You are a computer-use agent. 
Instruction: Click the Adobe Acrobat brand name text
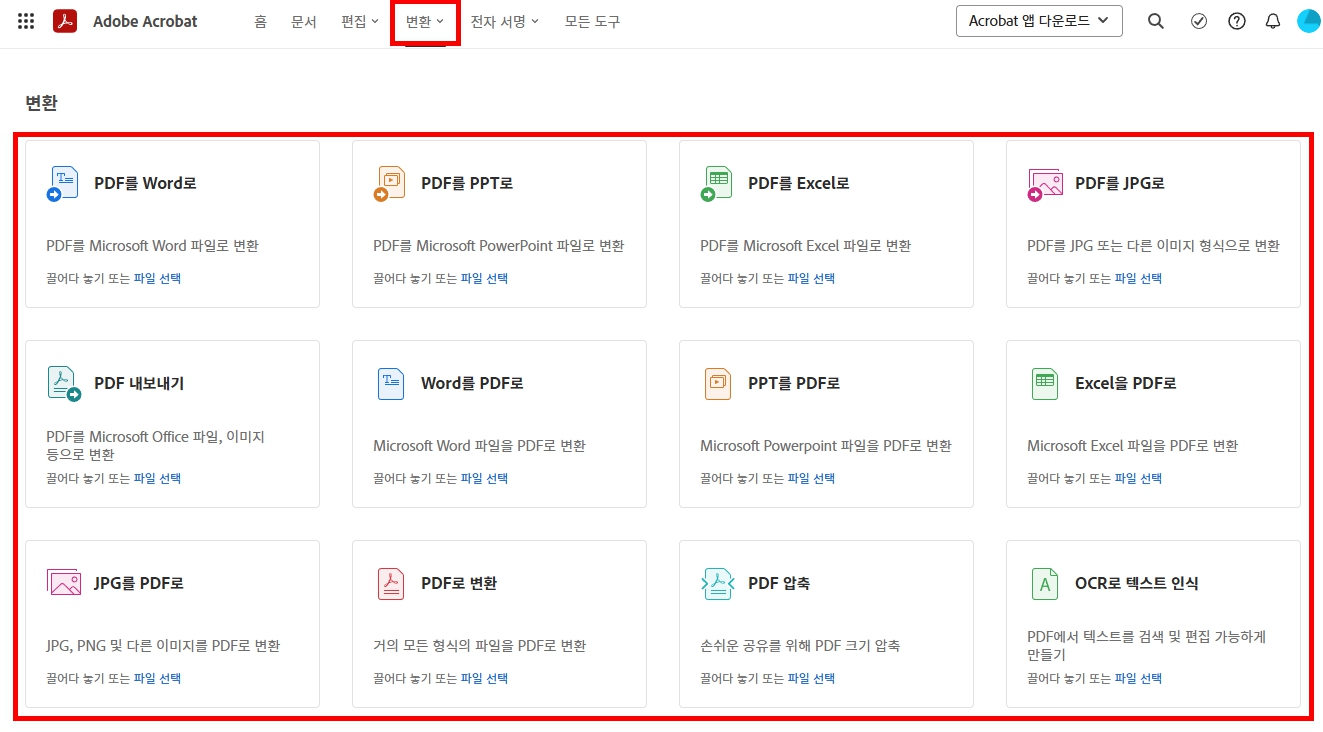[145, 21]
